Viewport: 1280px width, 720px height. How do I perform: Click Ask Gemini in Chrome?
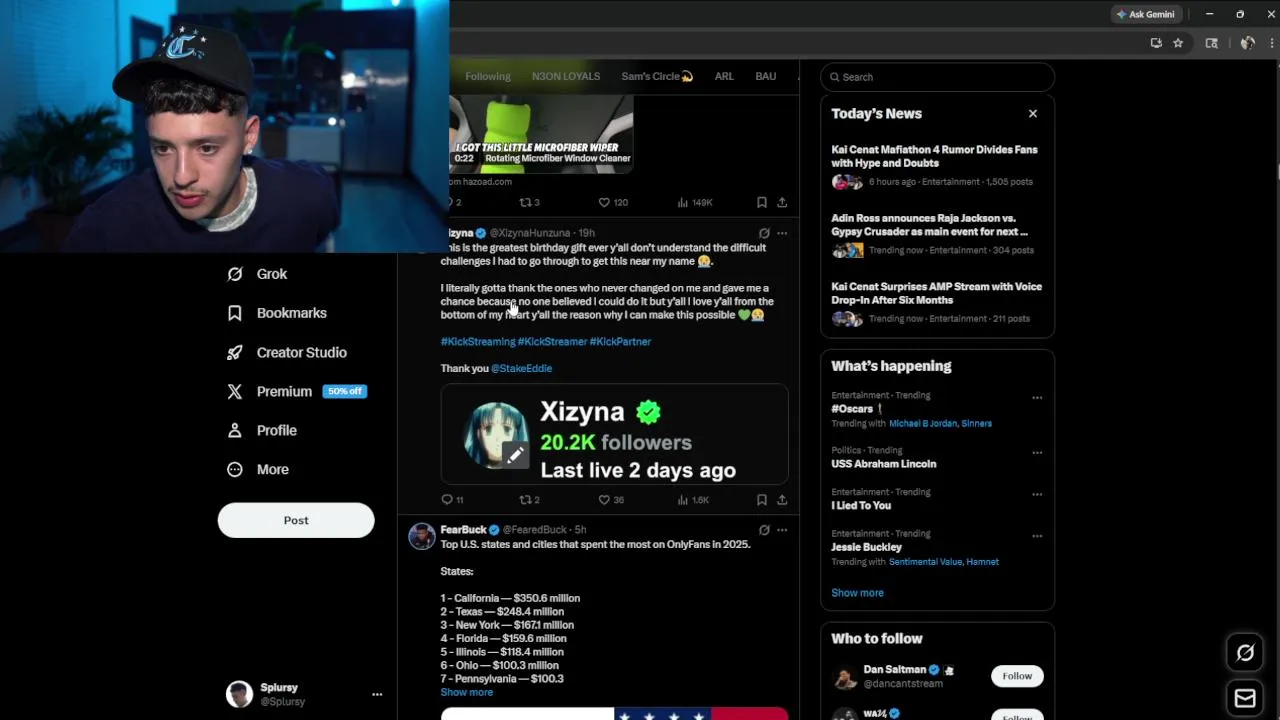1145,14
